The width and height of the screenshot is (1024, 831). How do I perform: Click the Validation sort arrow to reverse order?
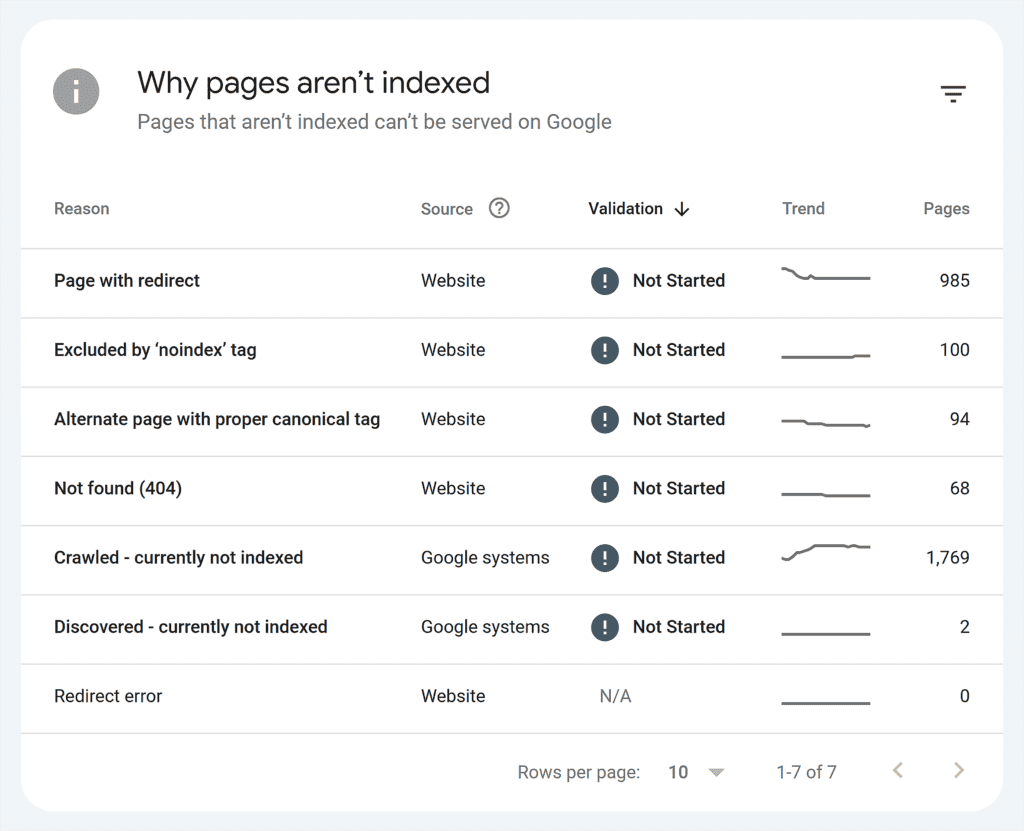682,209
